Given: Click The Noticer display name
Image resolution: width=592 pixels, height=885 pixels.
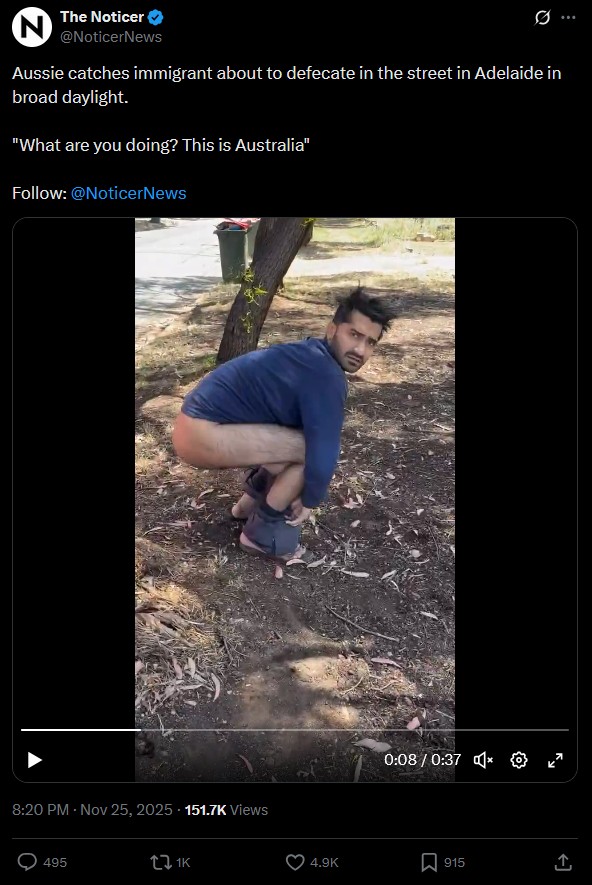Looking at the screenshot, I should [x=102, y=17].
